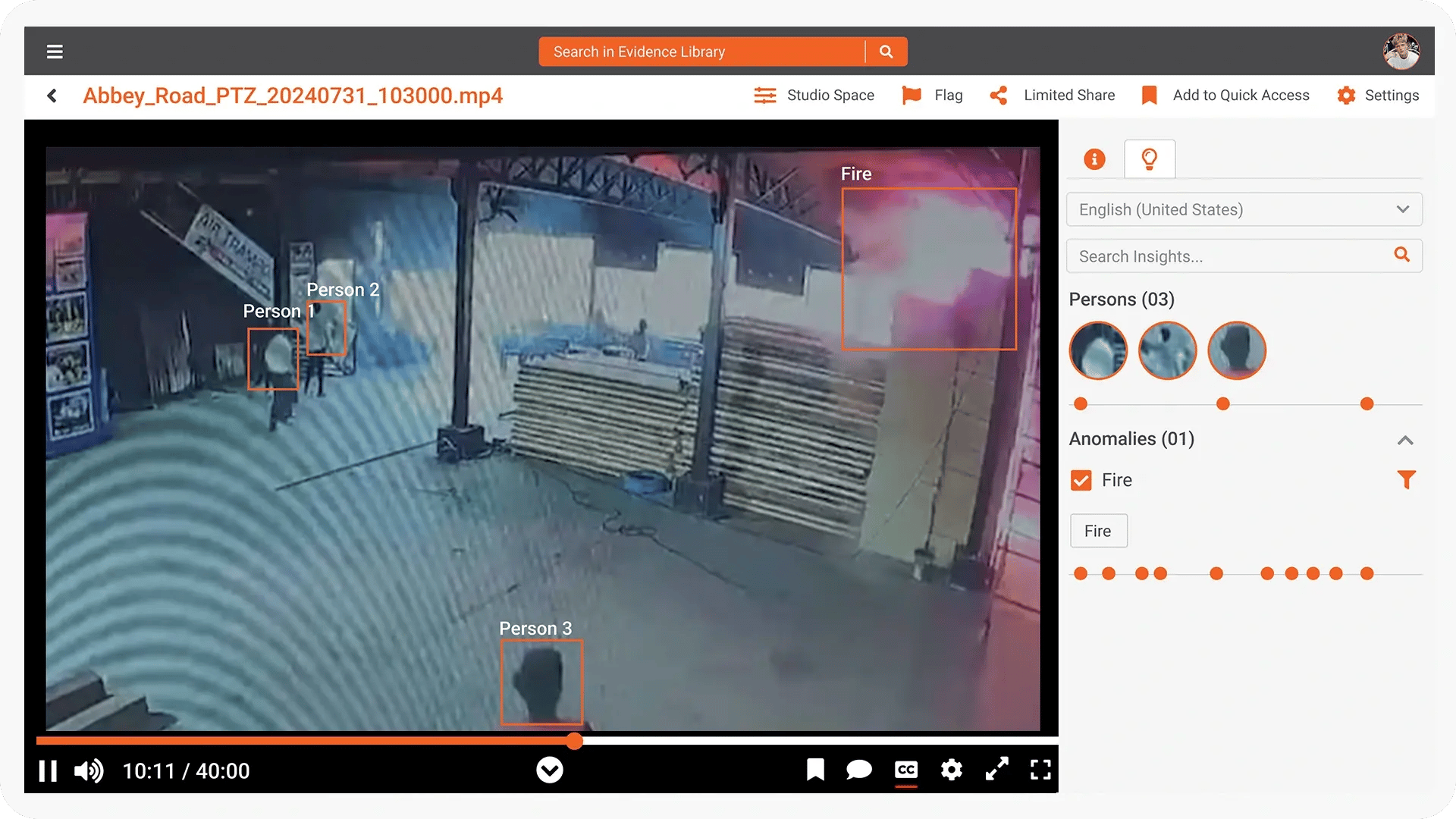Viewport: 1456px width, 819px height.
Task: Open Limited Share
Action: point(1053,96)
